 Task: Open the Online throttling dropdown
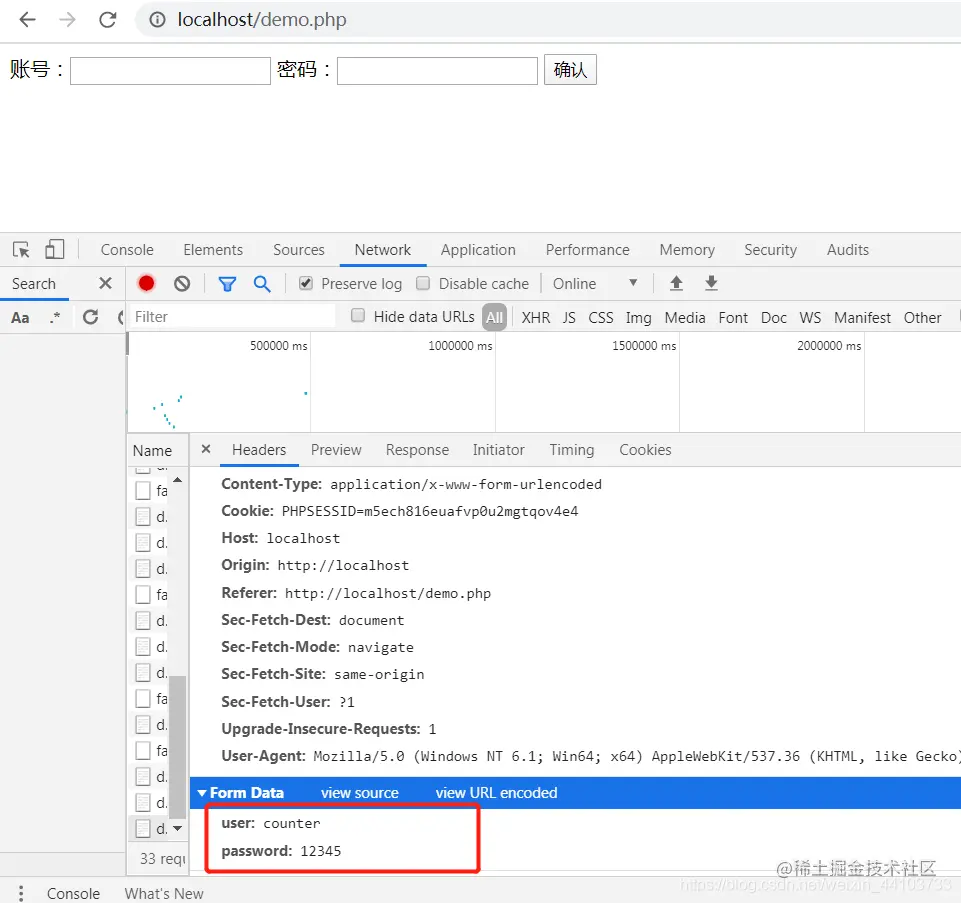pos(595,283)
